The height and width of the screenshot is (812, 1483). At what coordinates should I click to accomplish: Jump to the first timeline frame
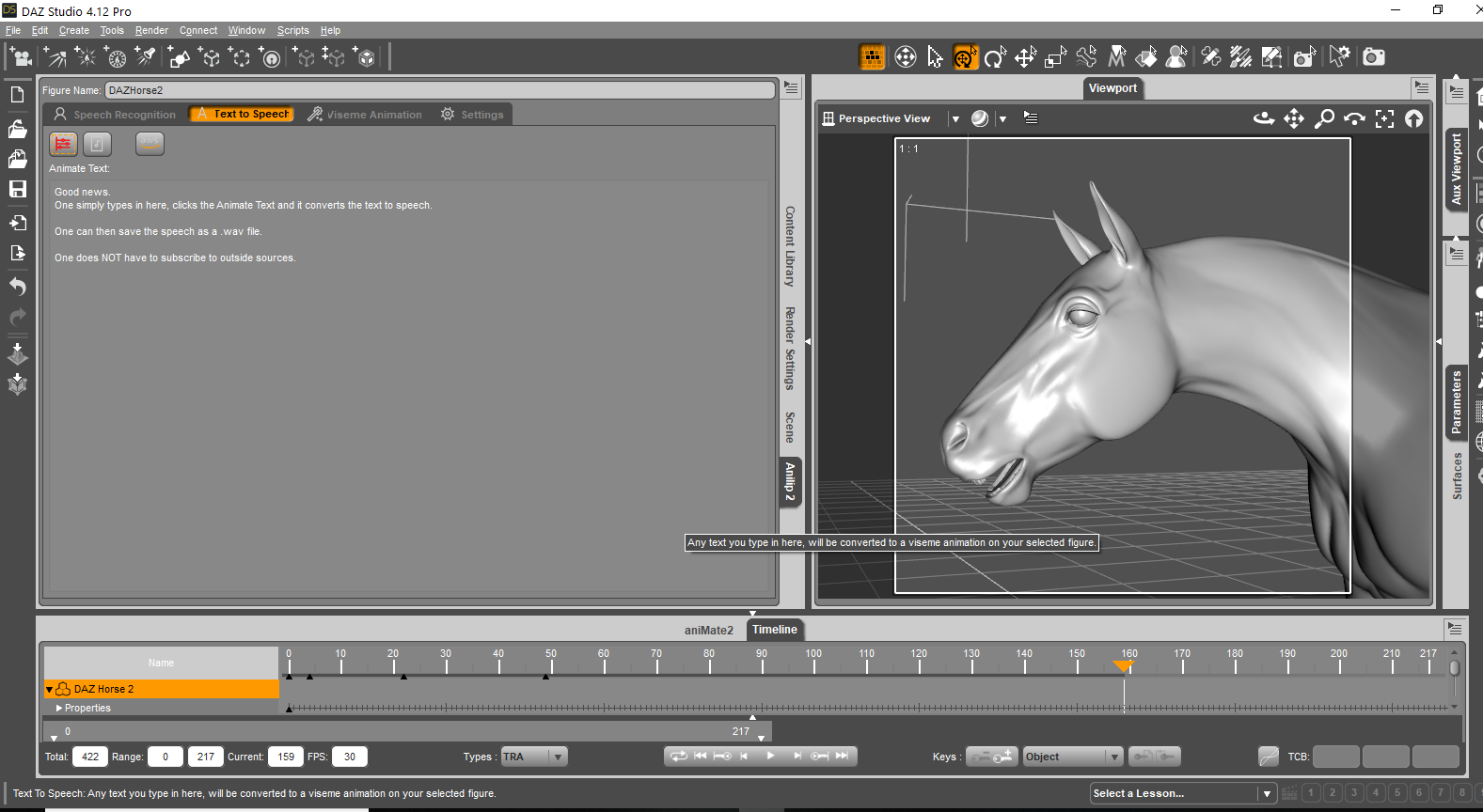click(701, 756)
